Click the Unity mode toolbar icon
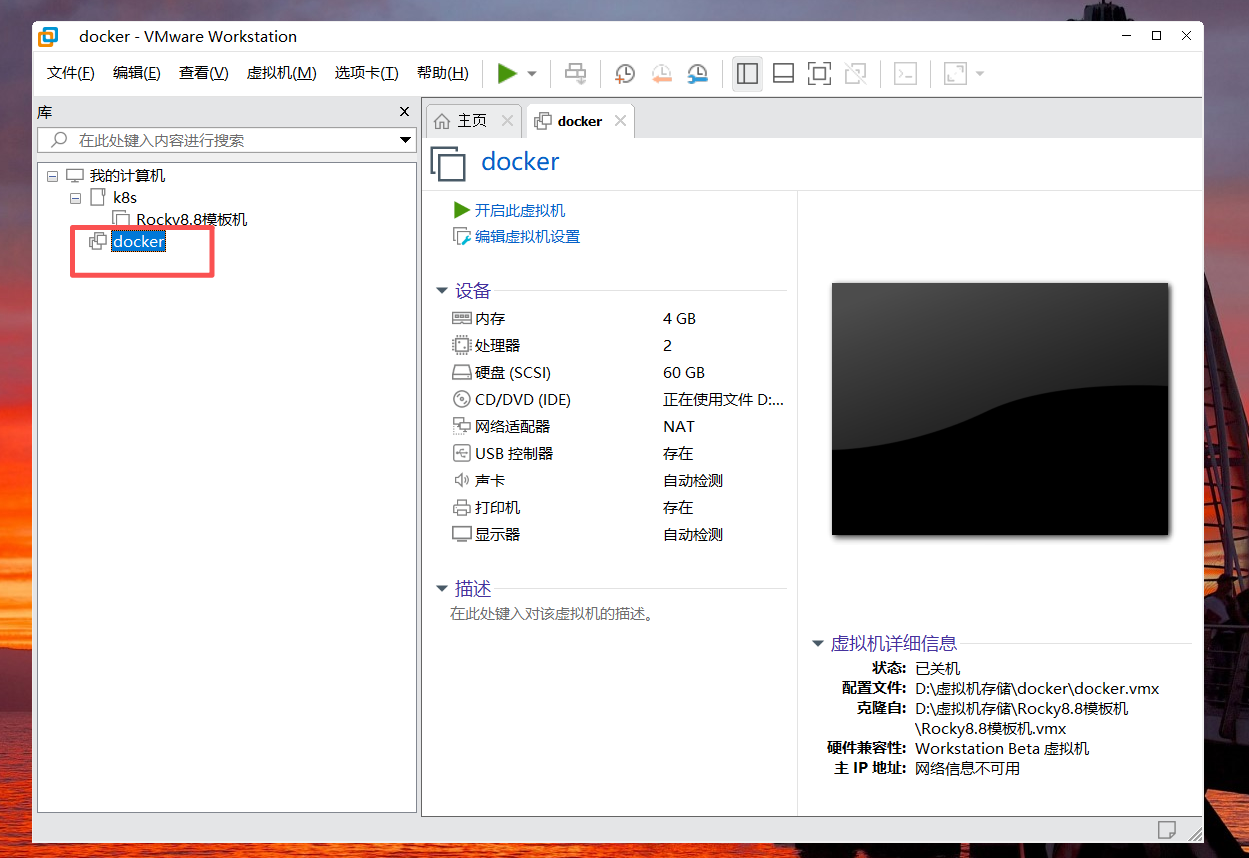The width and height of the screenshot is (1249, 858). click(855, 73)
